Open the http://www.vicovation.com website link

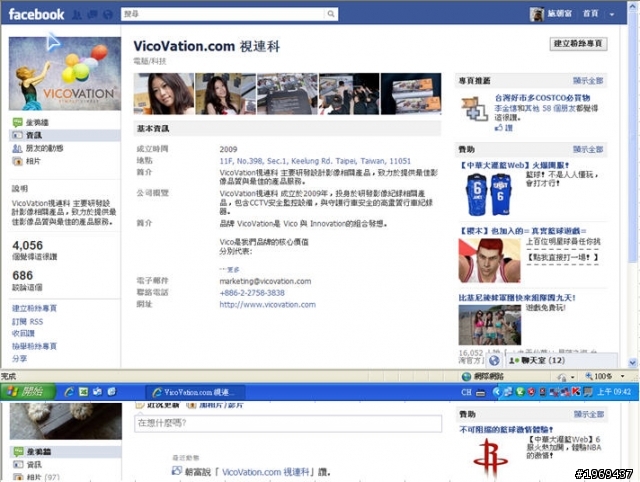pyautogui.click(x=267, y=305)
